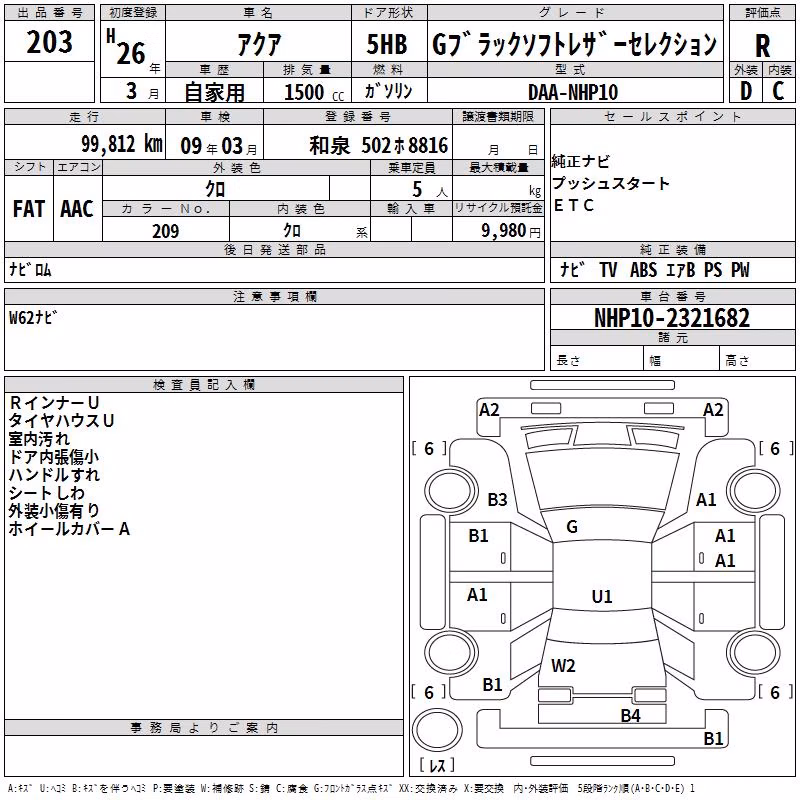800x800 pixels.
Task: Click the exterior grade D
Action: tap(746, 91)
